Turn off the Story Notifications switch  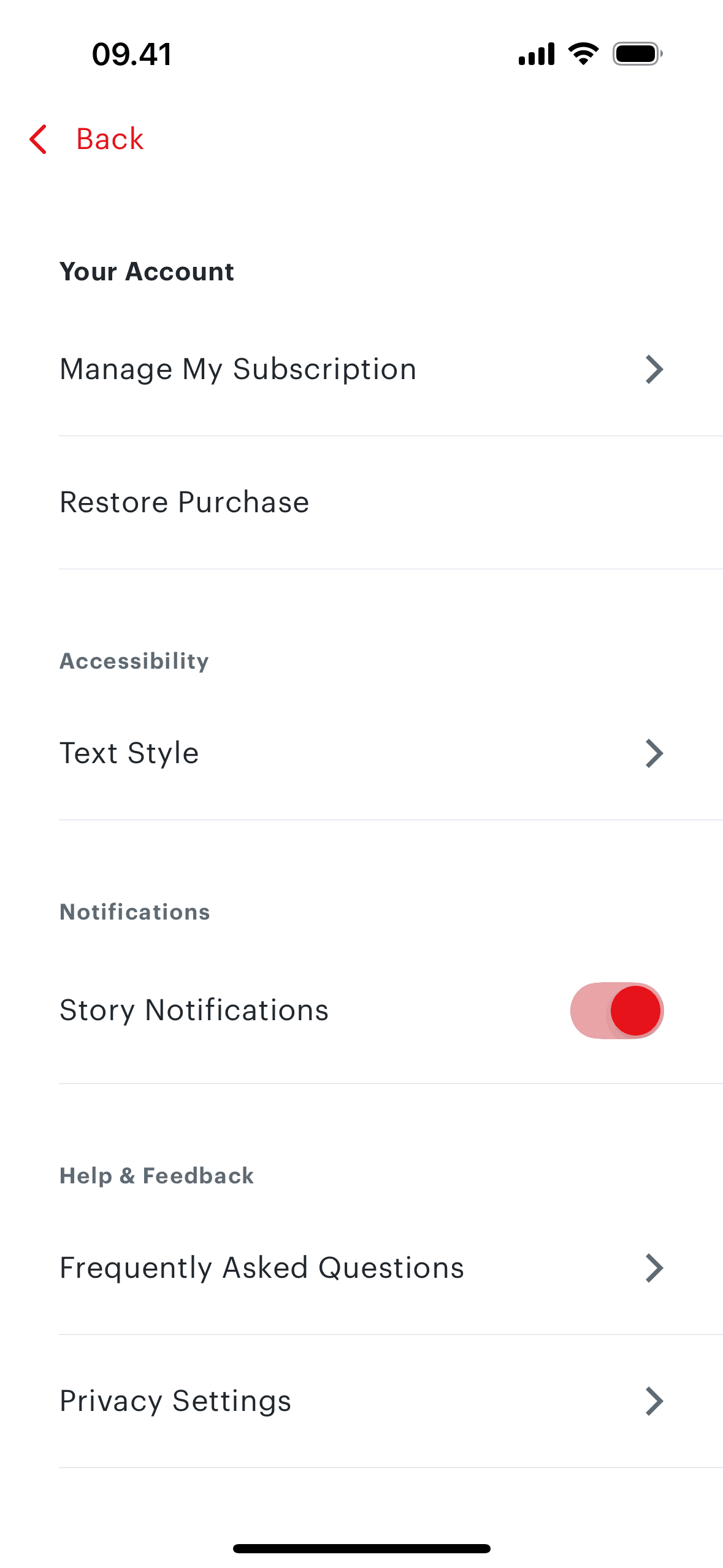click(617, 1010)
